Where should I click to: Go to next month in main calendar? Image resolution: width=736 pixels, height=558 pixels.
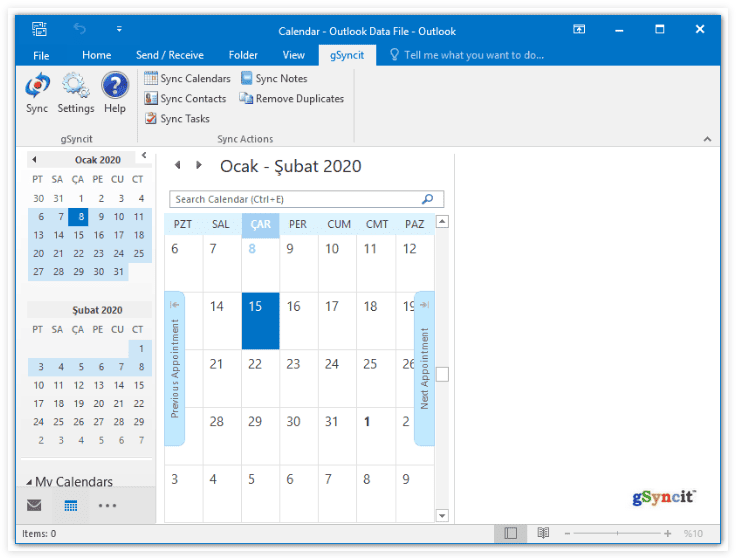(199, 165)
